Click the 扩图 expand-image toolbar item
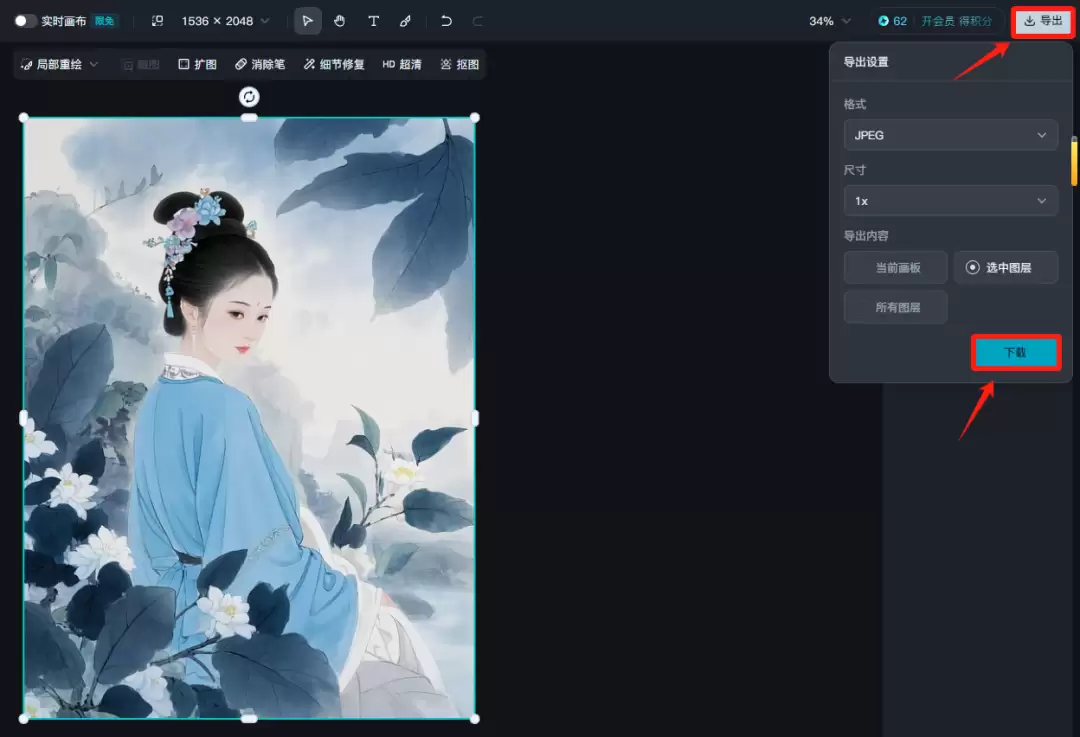 [x=196, y=63]
